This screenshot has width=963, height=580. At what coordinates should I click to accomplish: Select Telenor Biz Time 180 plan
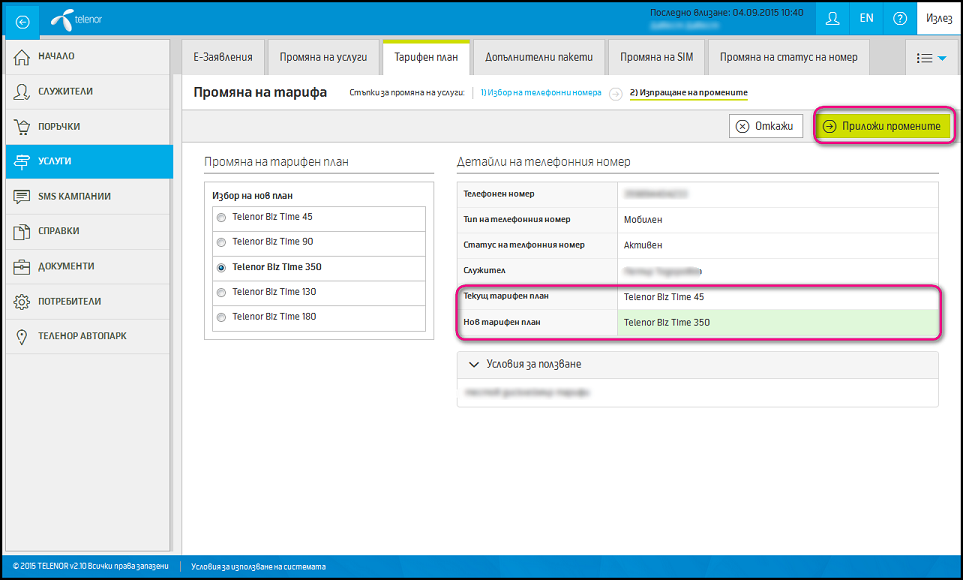click(x=221, y=318)
